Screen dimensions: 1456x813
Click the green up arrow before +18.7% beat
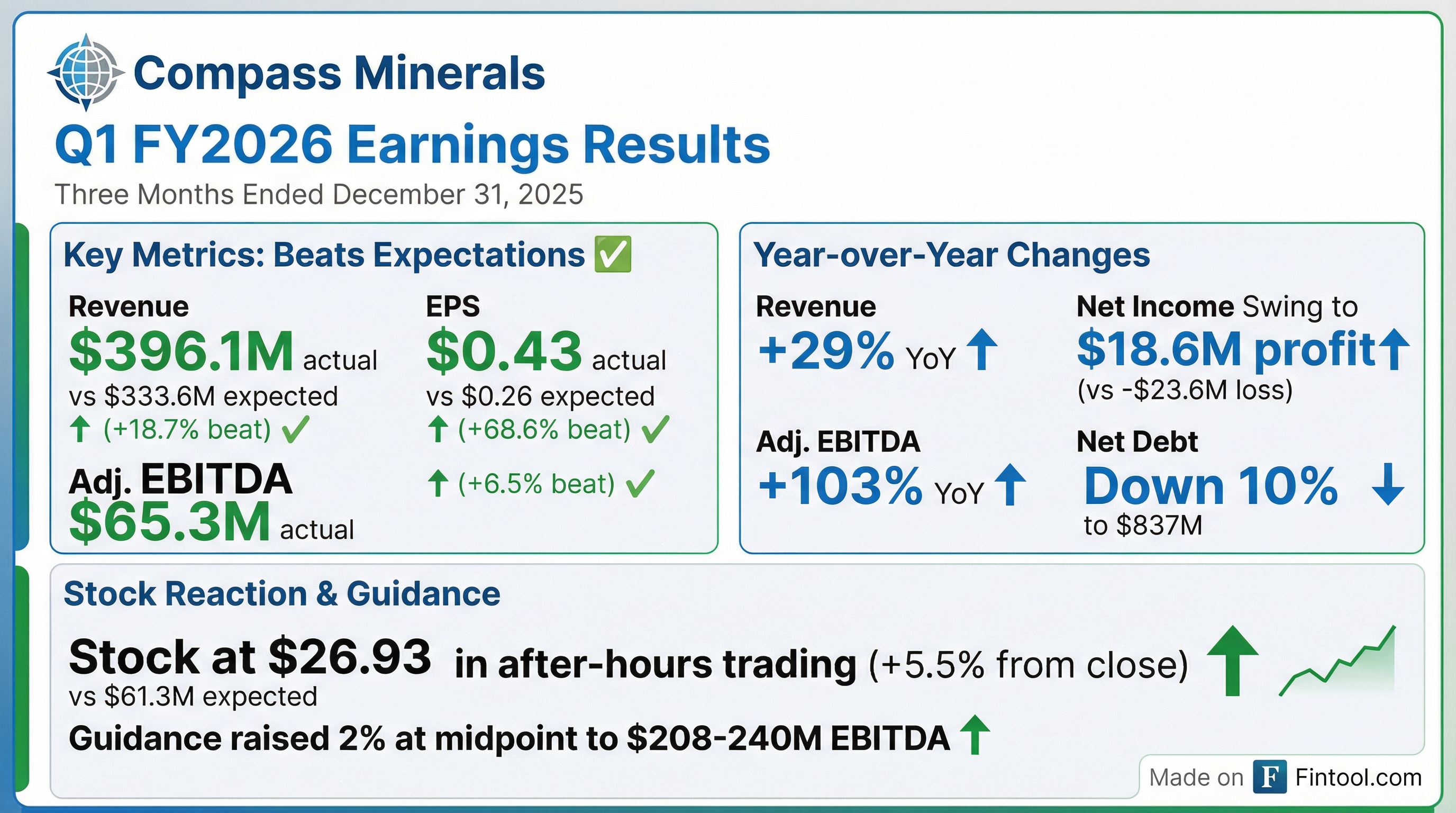coord(80,430)
